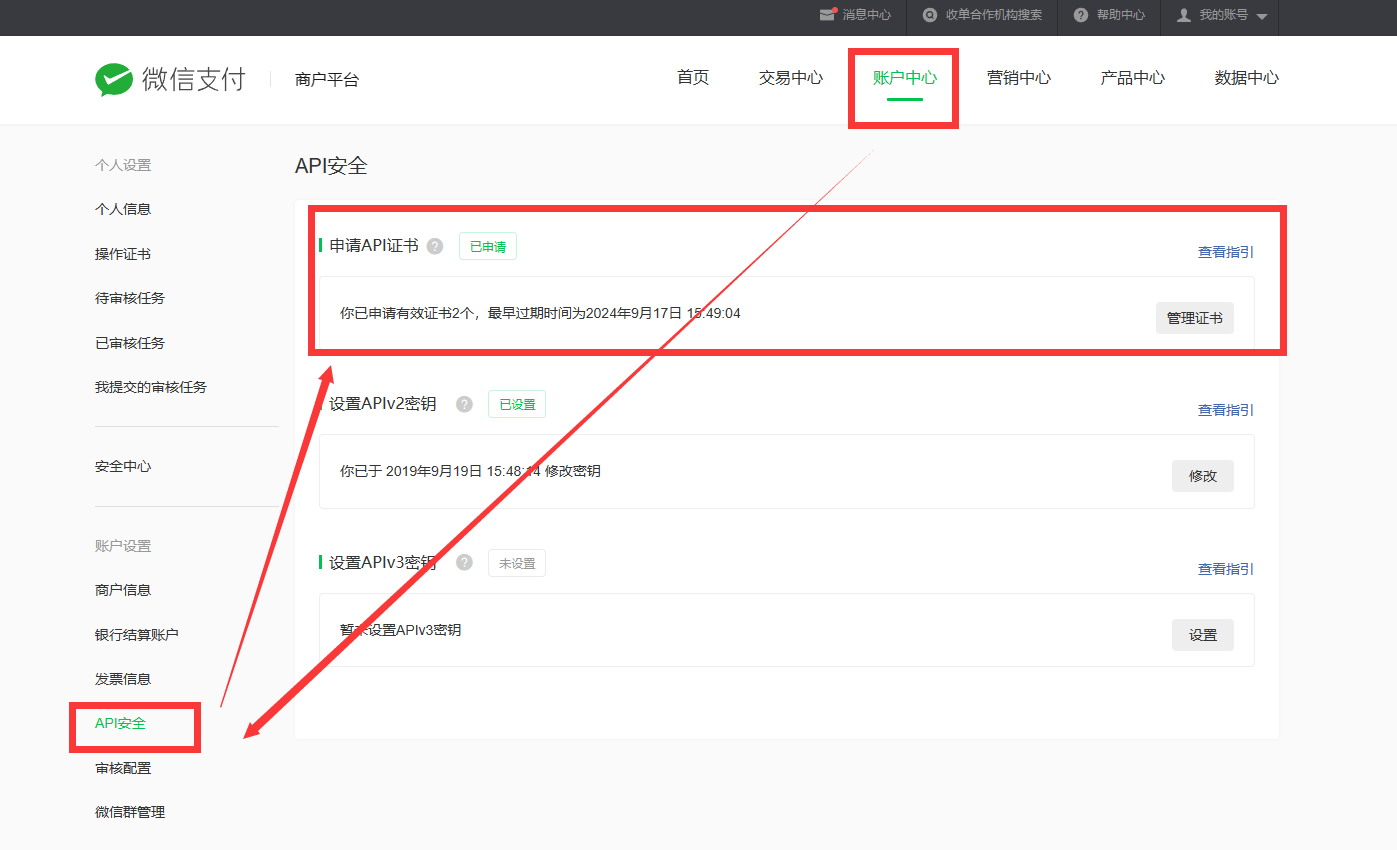The width and height of the screenshot is (1397, 850).
Task: Expand the 我的账号 dropdown arrow
Action: pos(1261,16)
